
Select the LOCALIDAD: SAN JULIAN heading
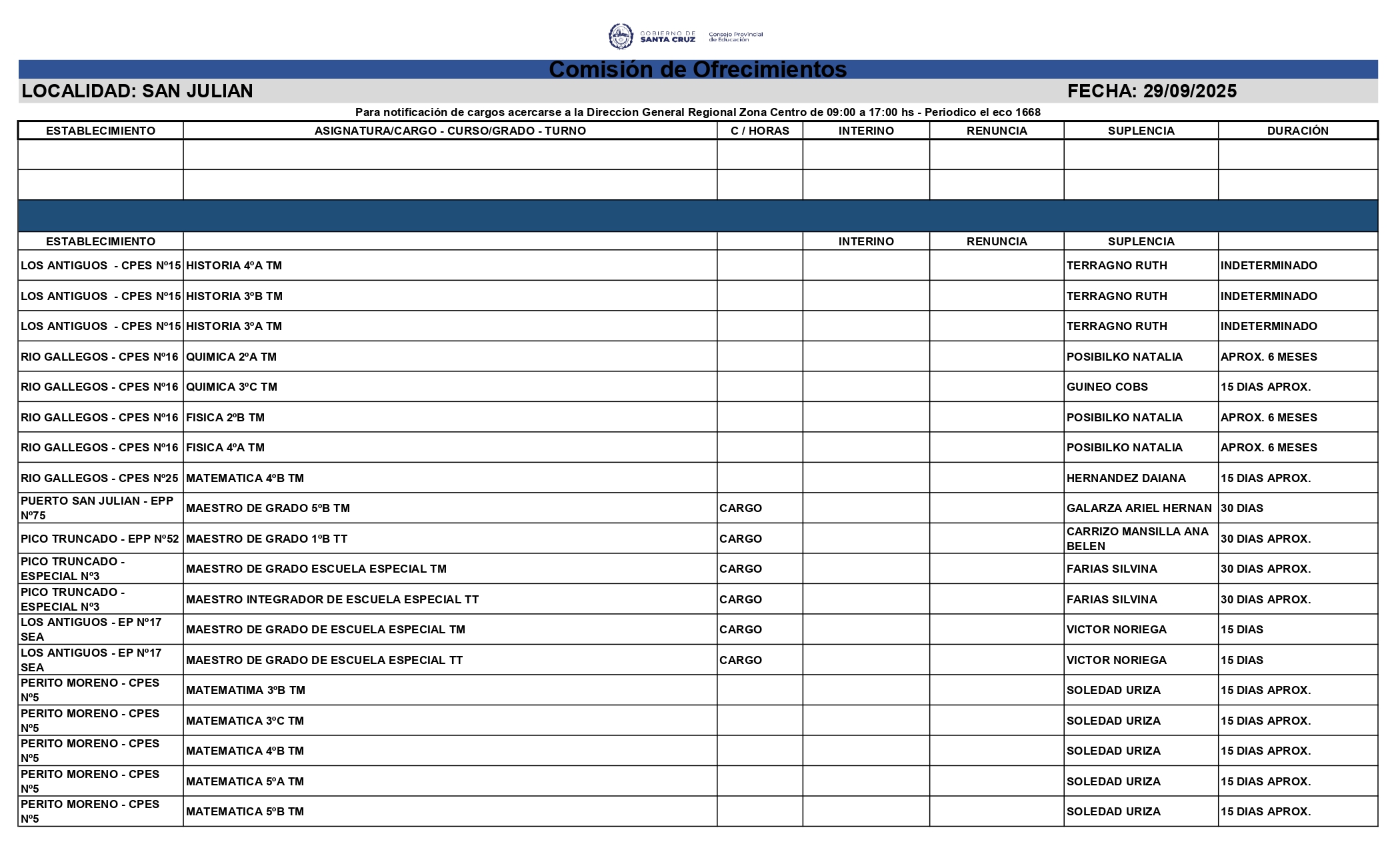tap(137, 91)
